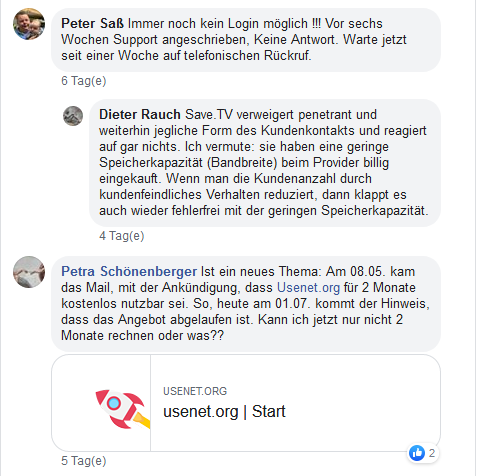Open the 'usenet.org | Start' preview title

(x=224, y=411)
